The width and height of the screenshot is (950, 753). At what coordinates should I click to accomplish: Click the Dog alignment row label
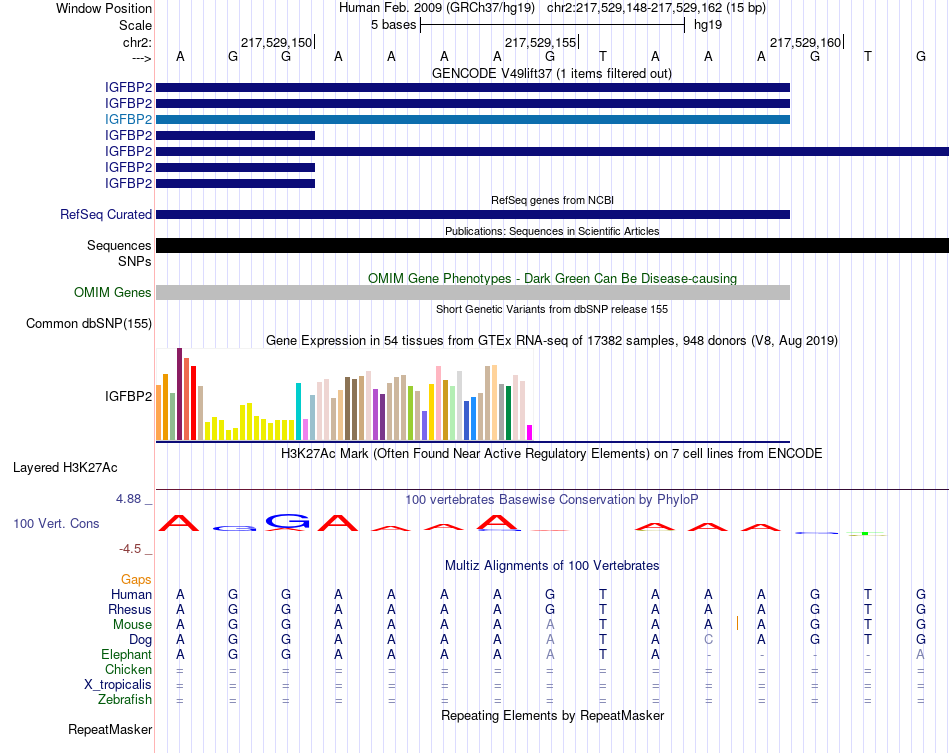coord(141,640)
